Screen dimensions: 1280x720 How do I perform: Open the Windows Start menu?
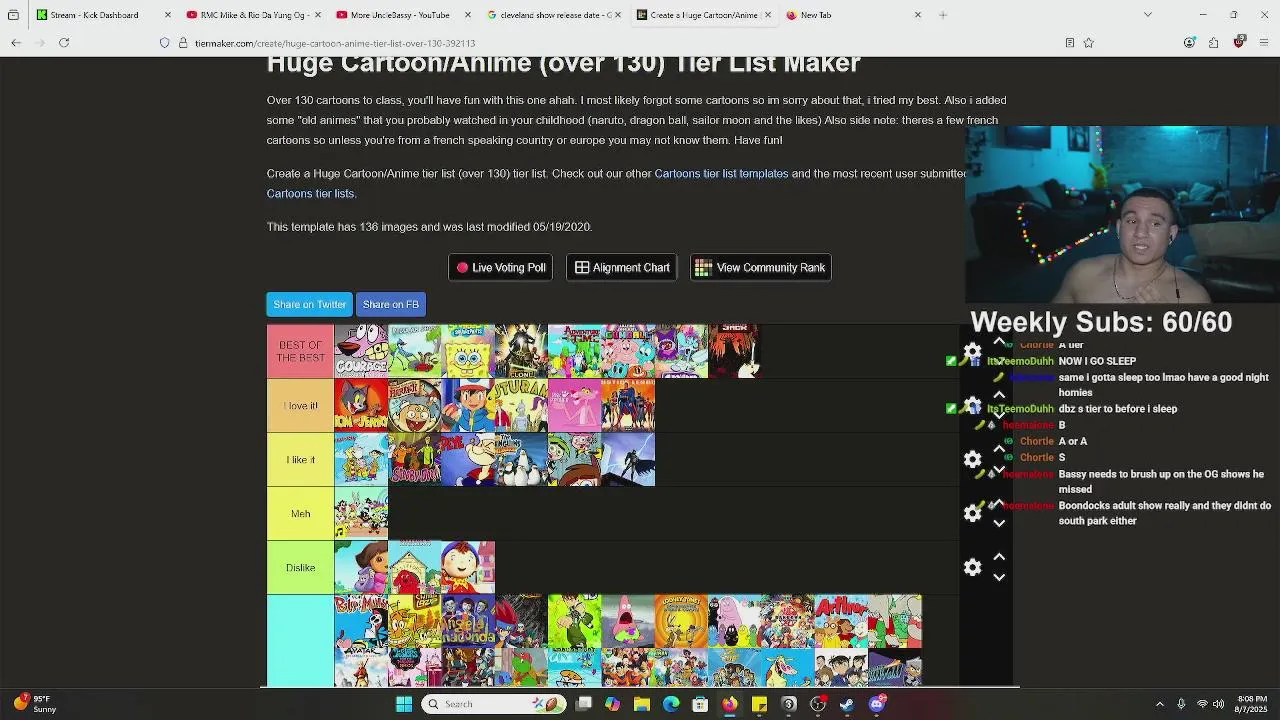404,704
